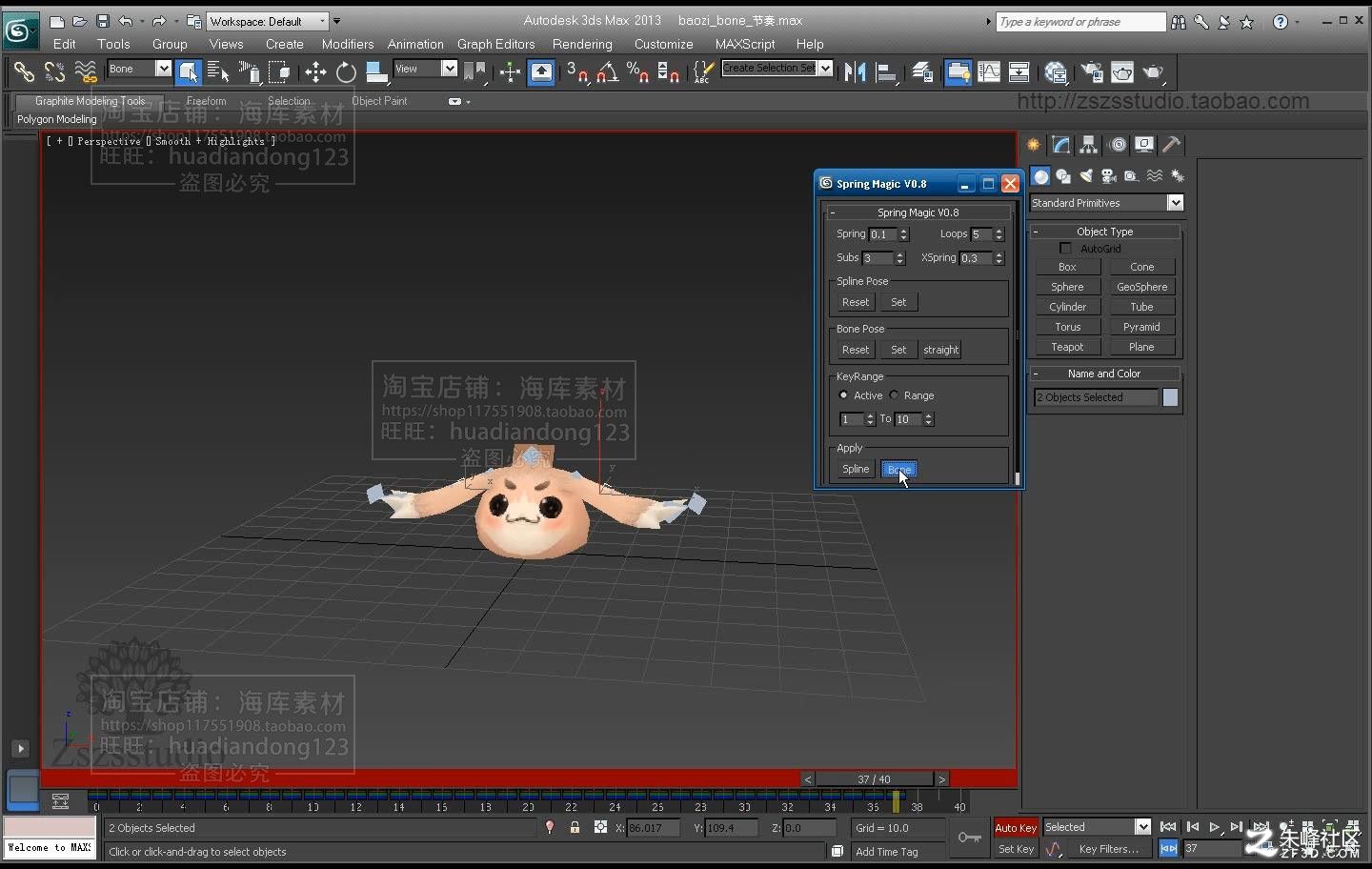
Task: Select the Shapes category icon
Action: pyautogui.click(x=1063, y=176)
